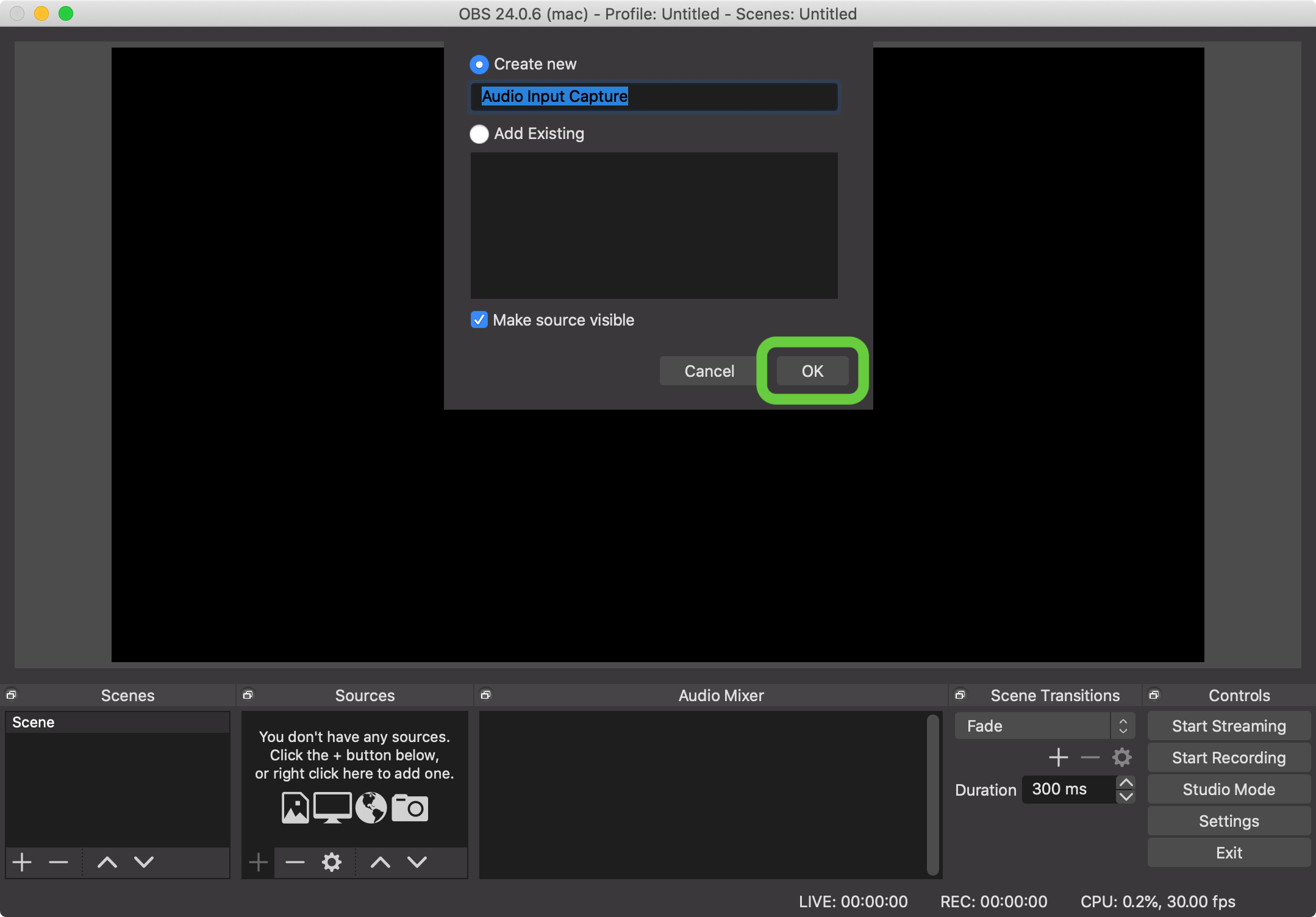Undock the Sources panel icon
This screenshot has height=917, width=1316.
(x=248, y=694)
